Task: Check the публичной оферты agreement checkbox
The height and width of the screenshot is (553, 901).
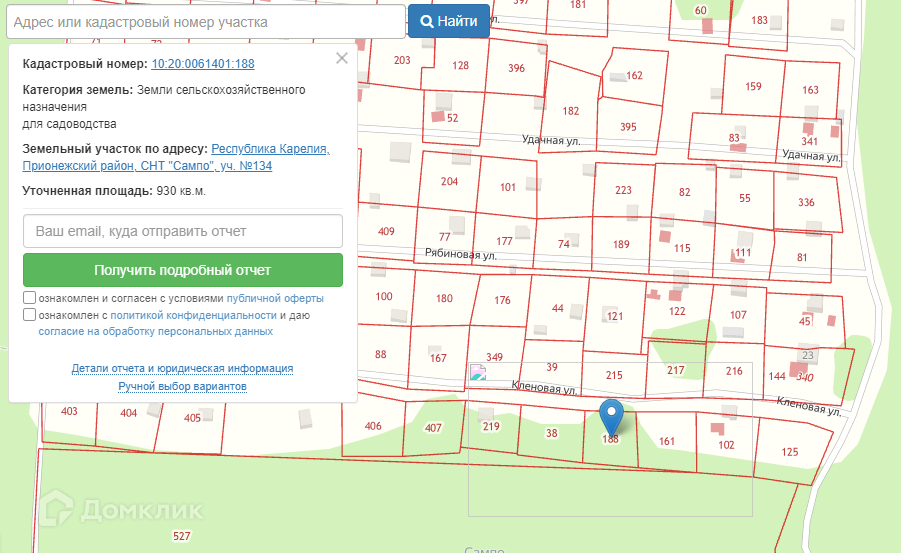Action: (29, 298)
